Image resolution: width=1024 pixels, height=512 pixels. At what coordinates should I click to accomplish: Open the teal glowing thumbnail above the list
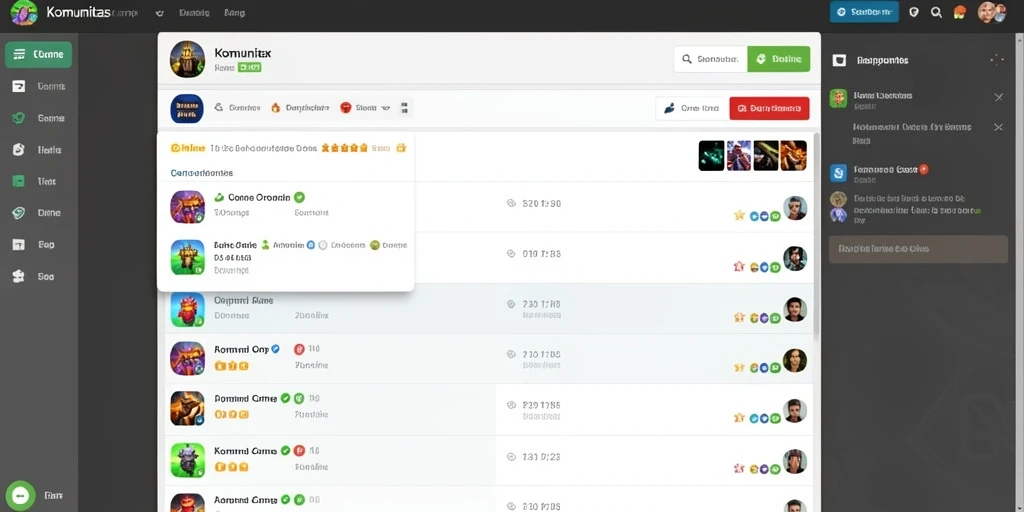point(711,155)
